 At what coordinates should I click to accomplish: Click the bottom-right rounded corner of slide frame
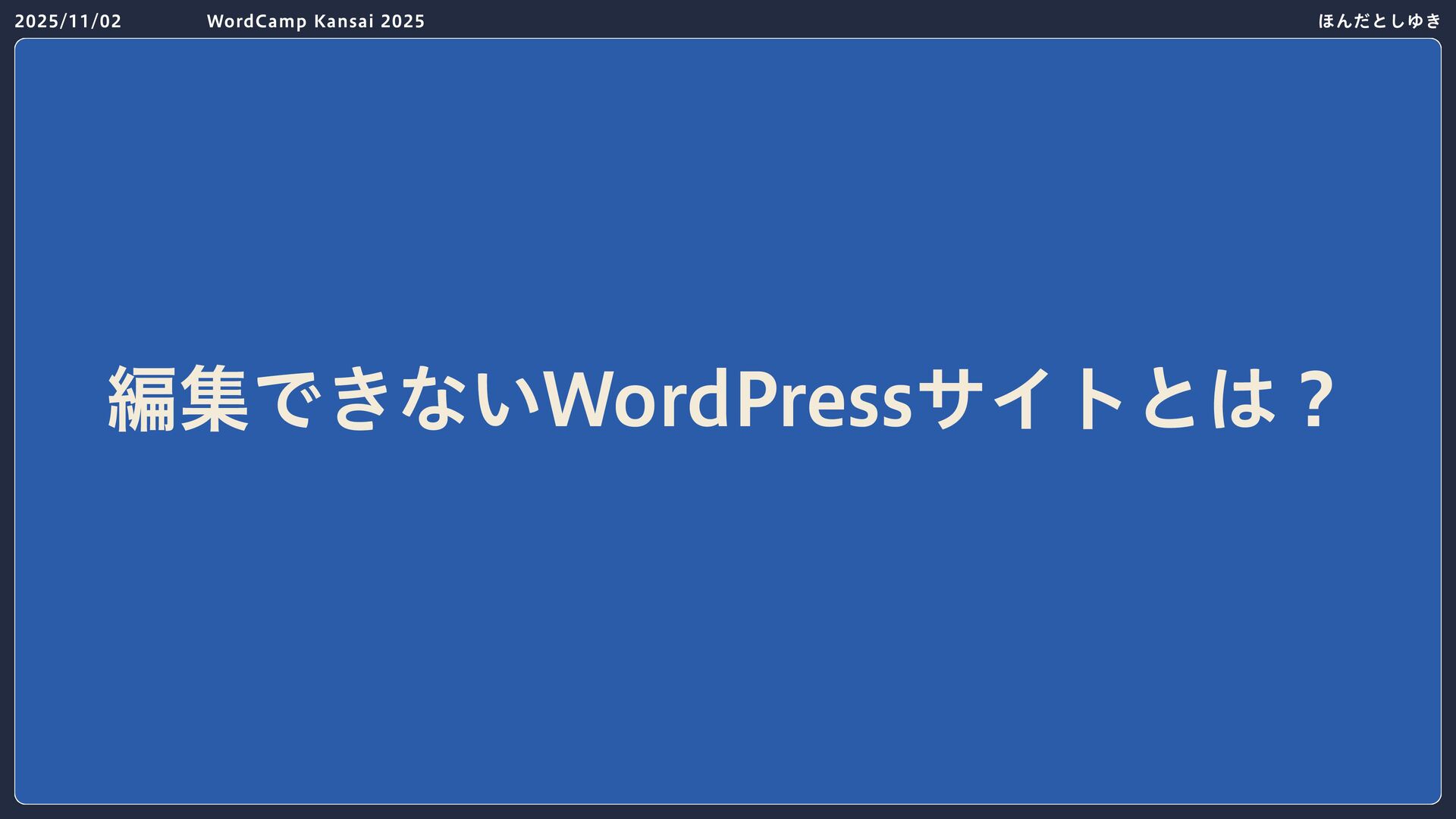click(1437, 799)
